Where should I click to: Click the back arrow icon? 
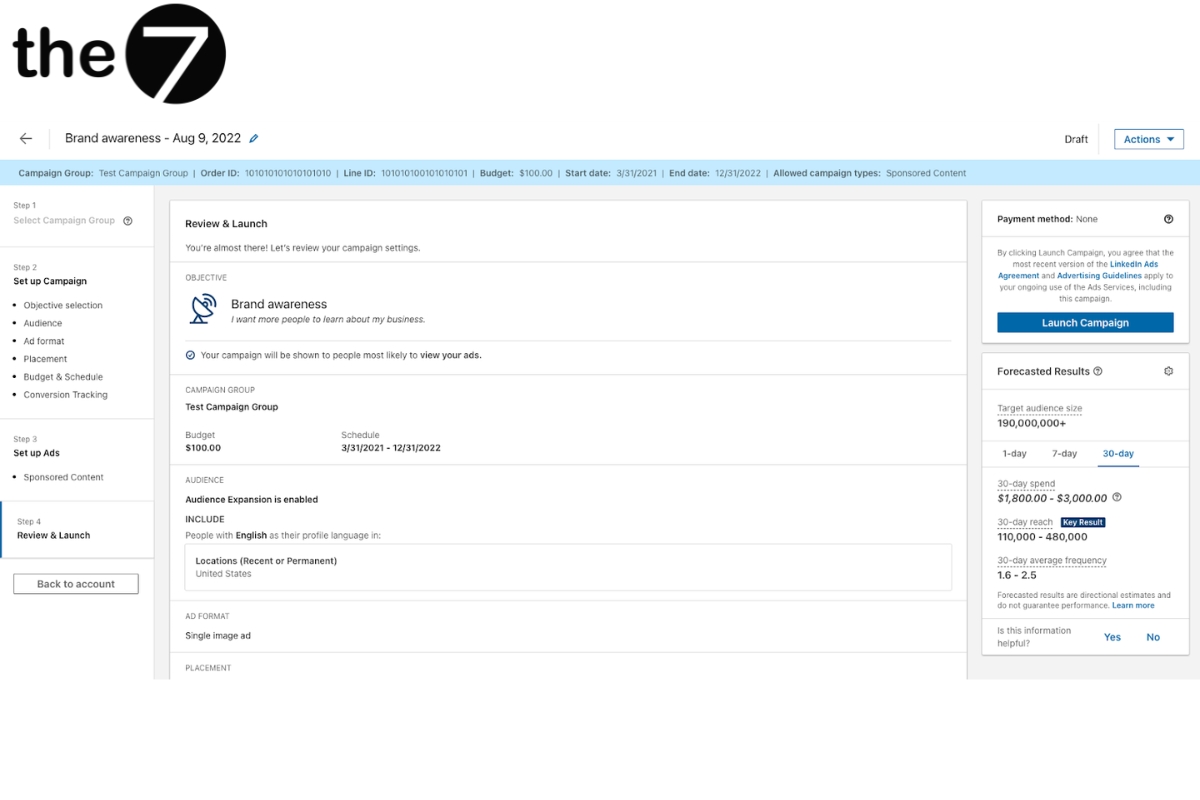click(26, 139)
